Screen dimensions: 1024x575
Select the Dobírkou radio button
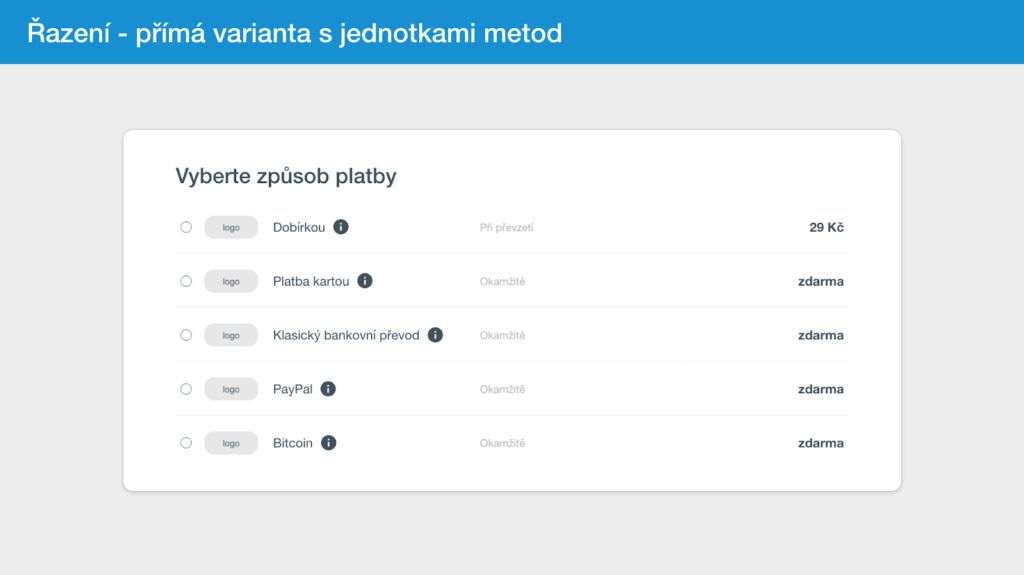(186, 227)
